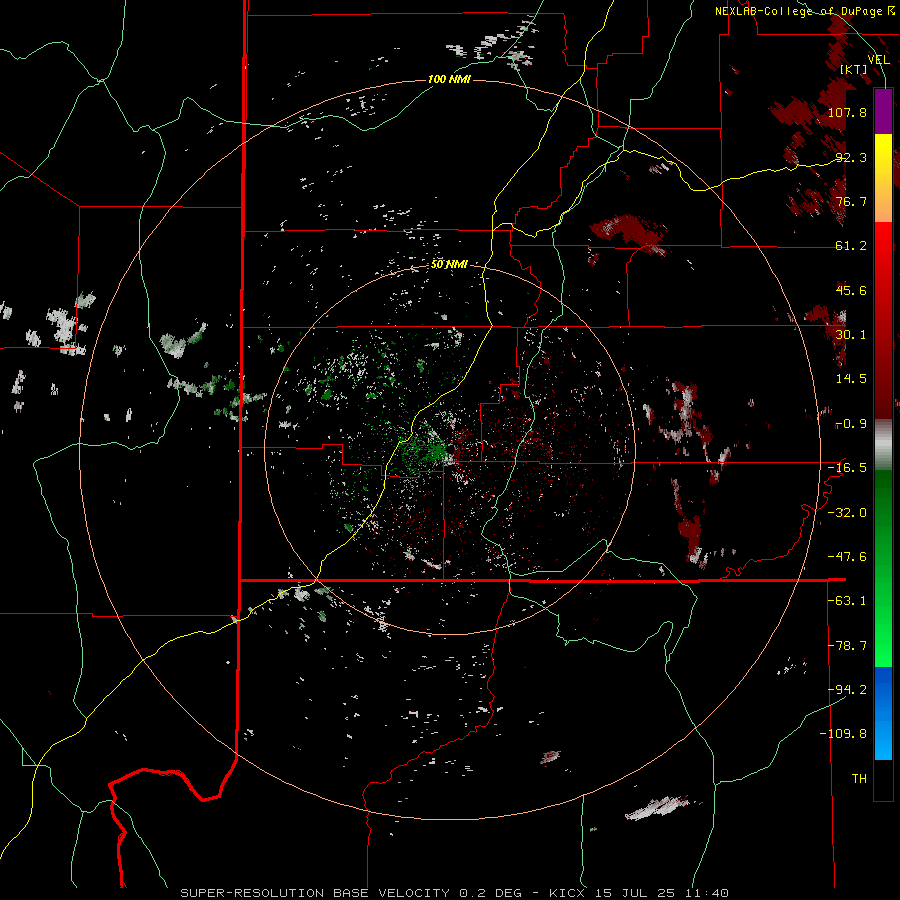The height and width of the screenshot is (900, 900).
Task: Click the 100 NMI range ring label
Action: click(x=449, y=79)
